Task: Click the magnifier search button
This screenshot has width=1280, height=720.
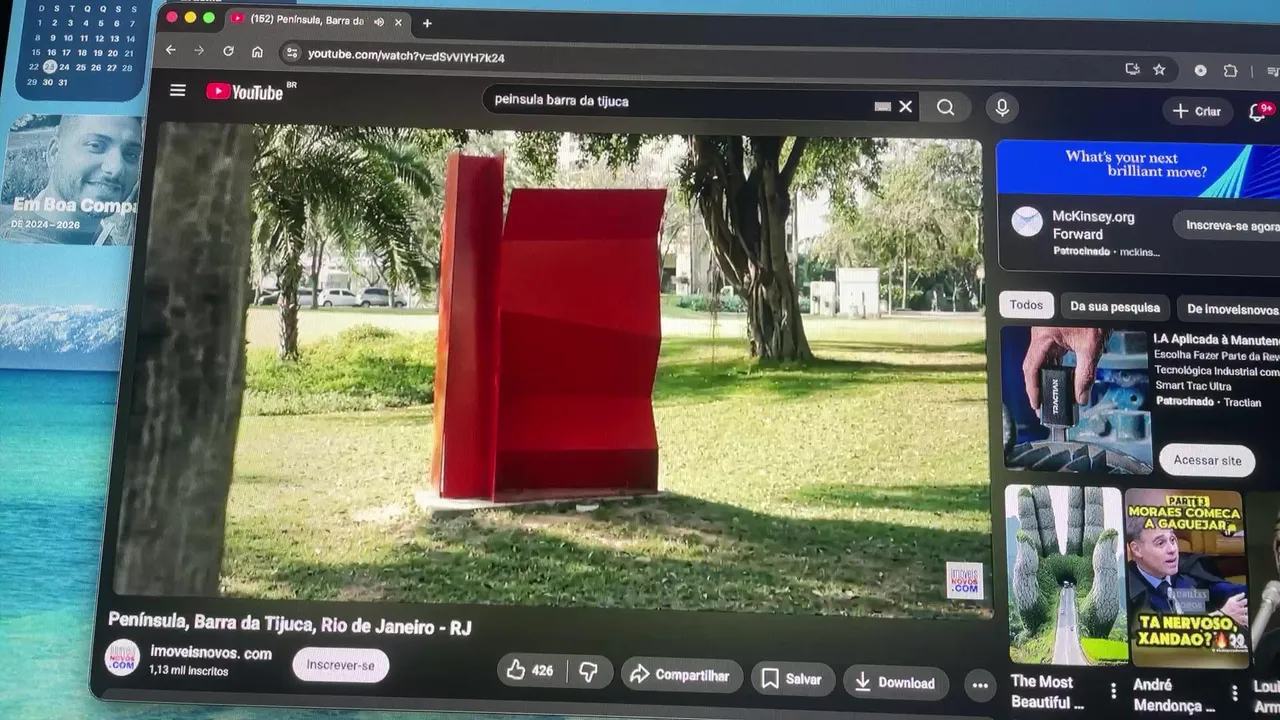Action: (x=945, y=107)
